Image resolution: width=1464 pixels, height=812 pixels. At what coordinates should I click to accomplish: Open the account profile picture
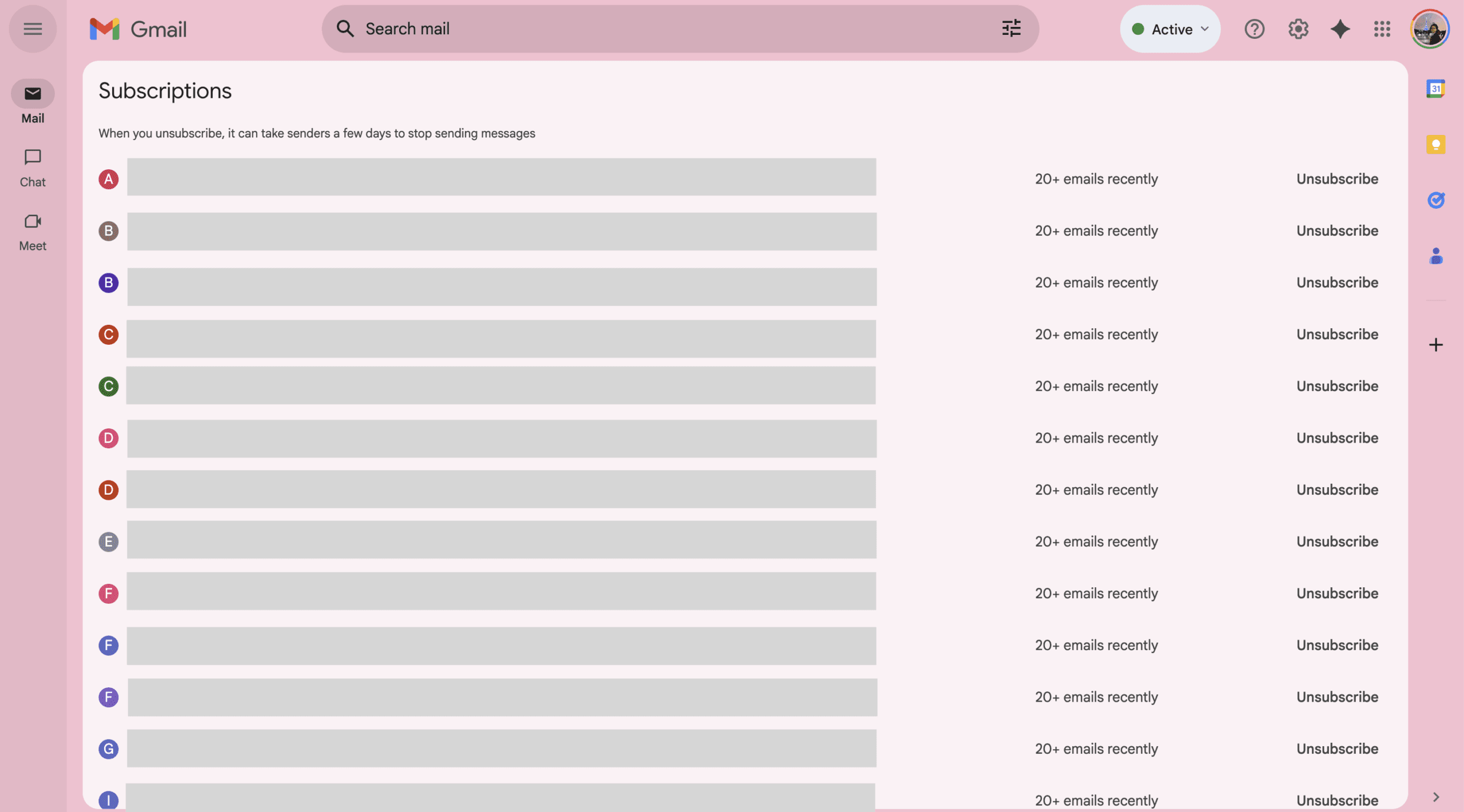coord(1429,29)
